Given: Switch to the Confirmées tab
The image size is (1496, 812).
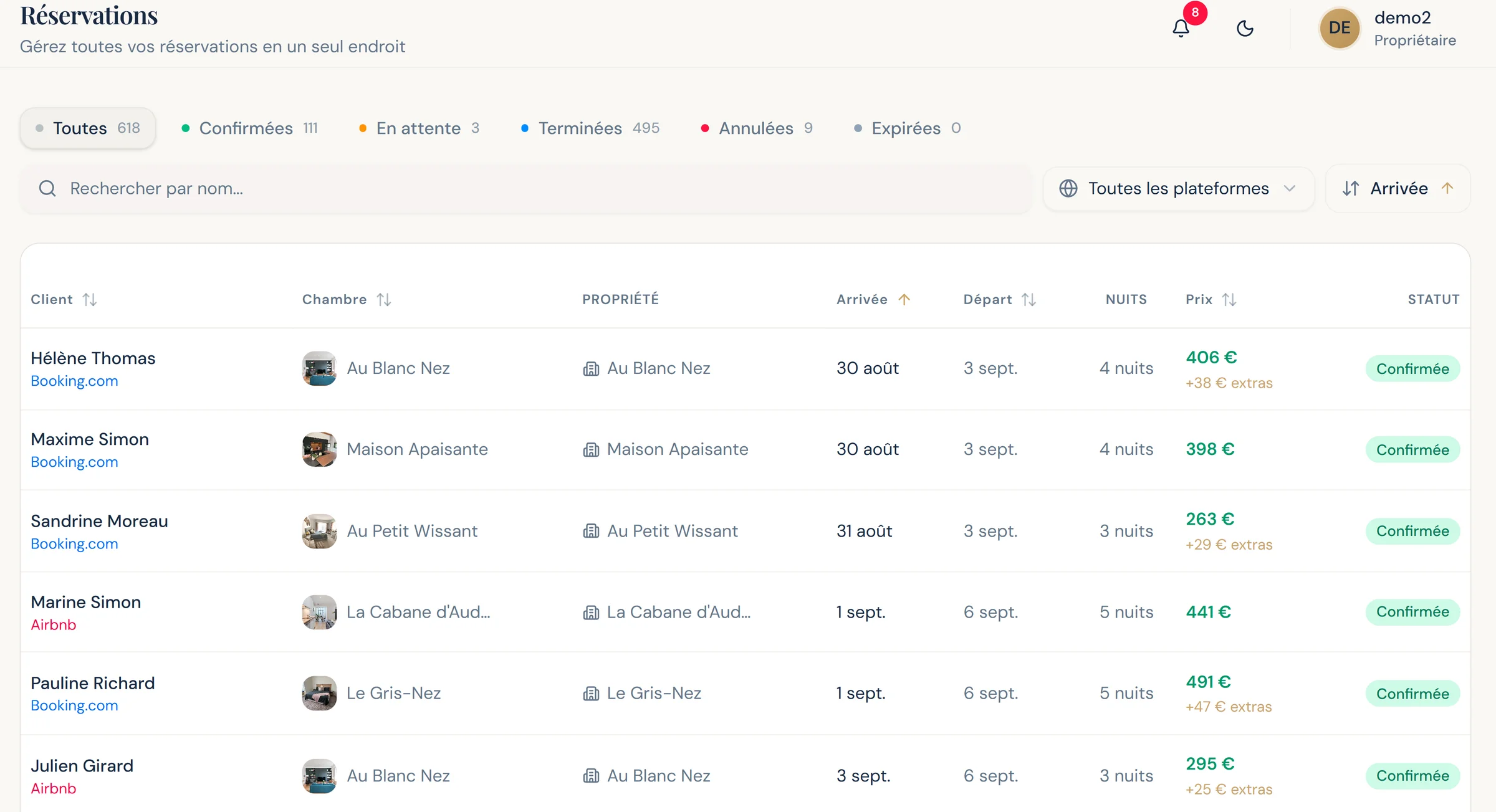Looking at the screenshot, I should click(x=249, y=128).
